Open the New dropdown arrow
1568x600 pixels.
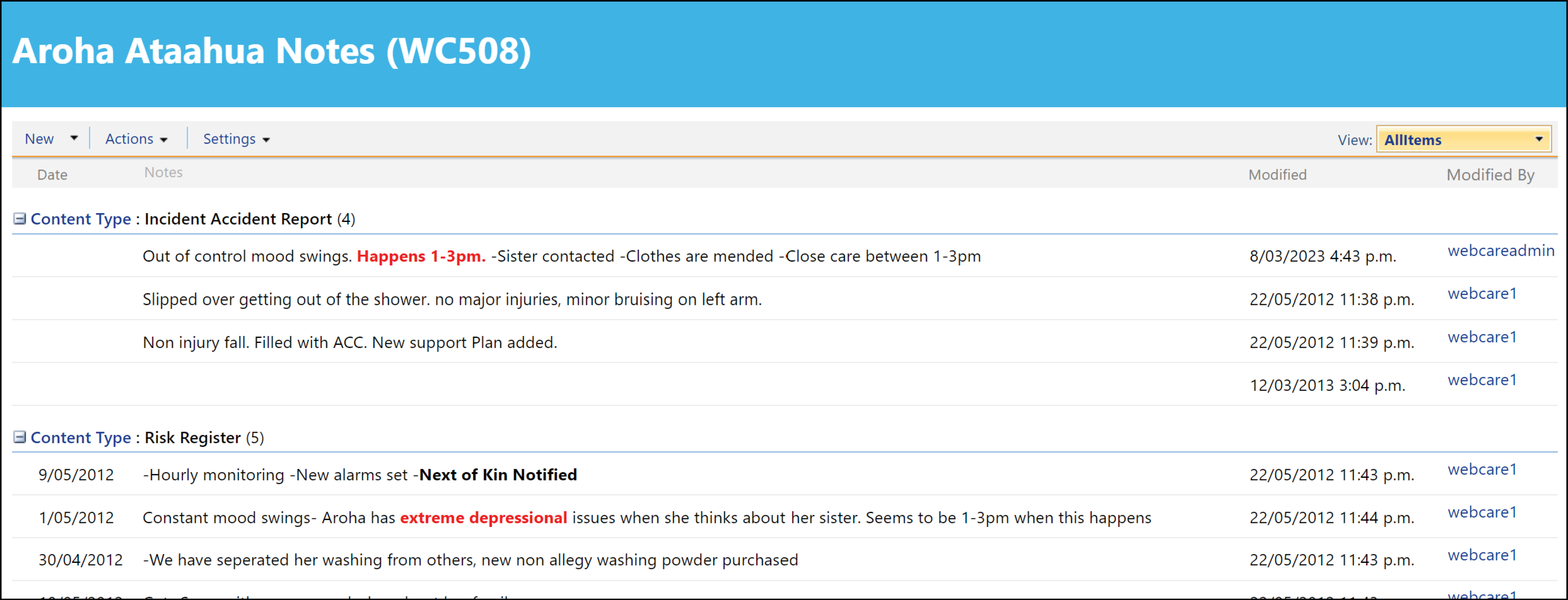point(74,139)
